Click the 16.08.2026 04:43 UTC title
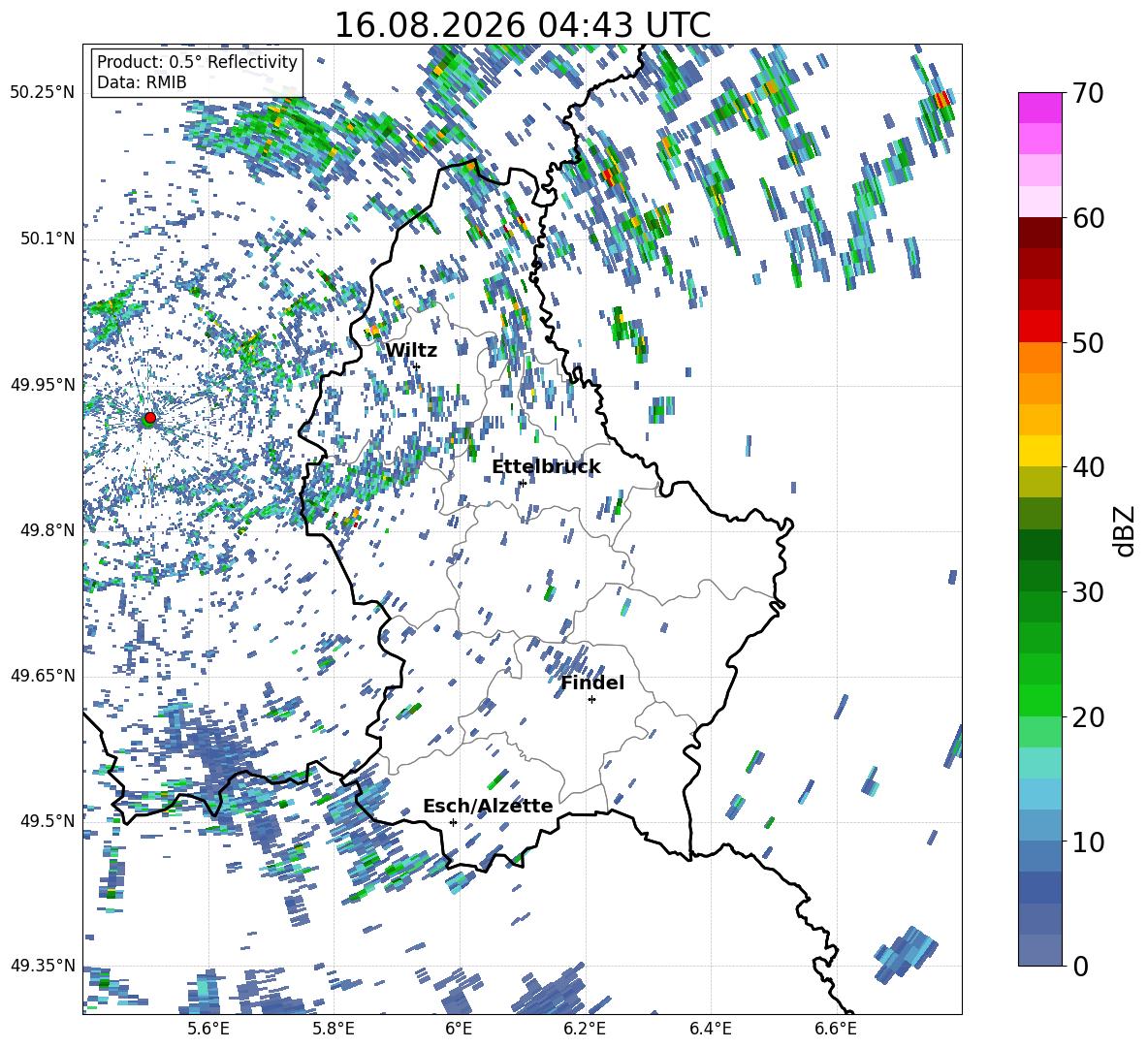 point(522,25)
